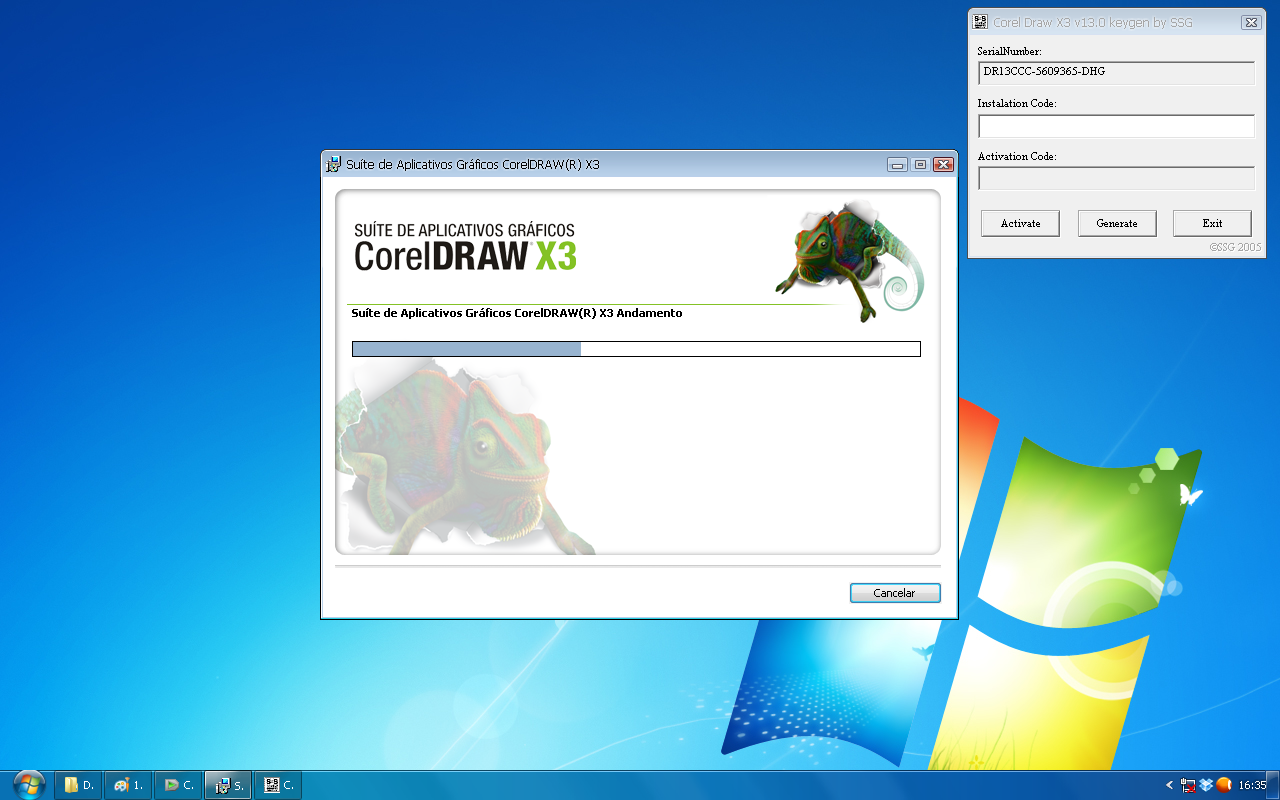Click the 'Instalation Code:' label
Viewport: 1280px width, 800px height.
pos(1017,103)
